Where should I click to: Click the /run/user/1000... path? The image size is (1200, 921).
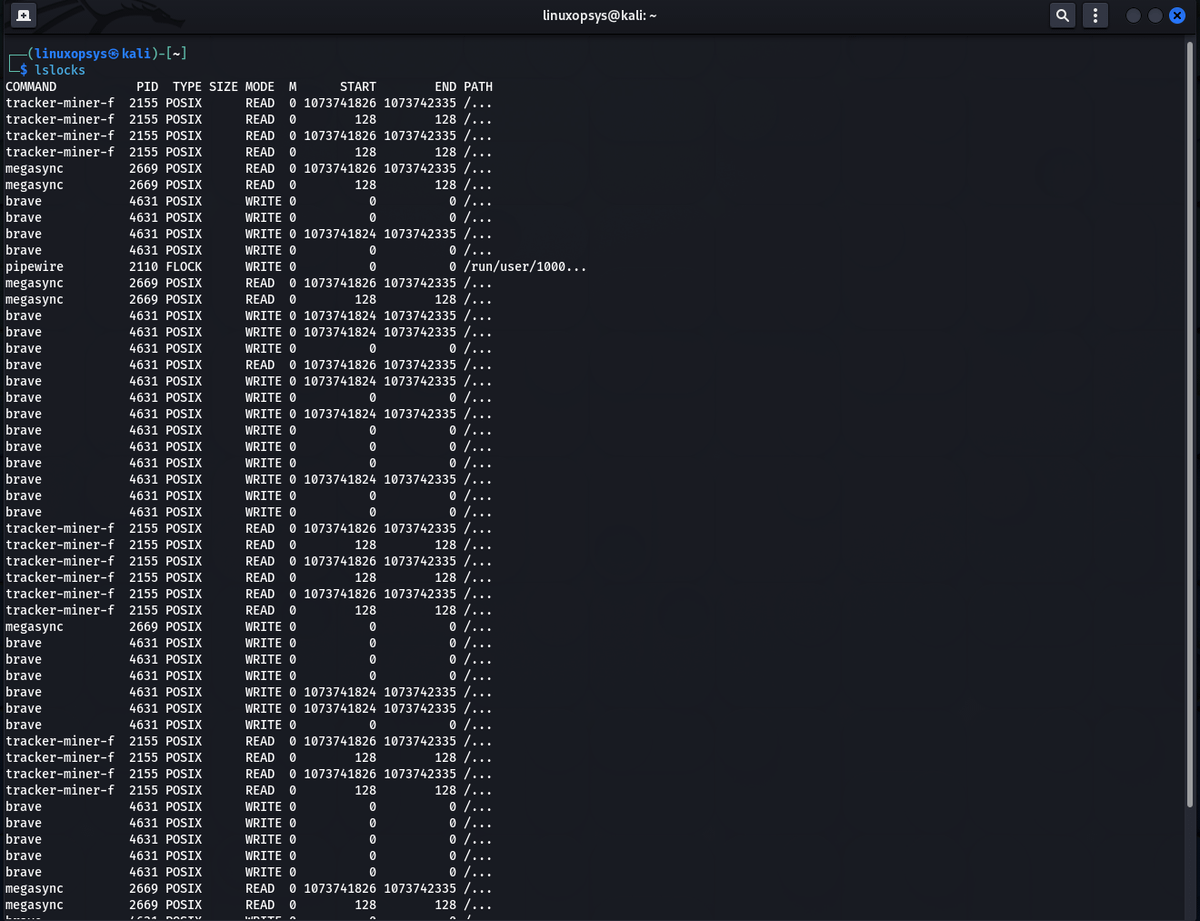click(525, 267)
